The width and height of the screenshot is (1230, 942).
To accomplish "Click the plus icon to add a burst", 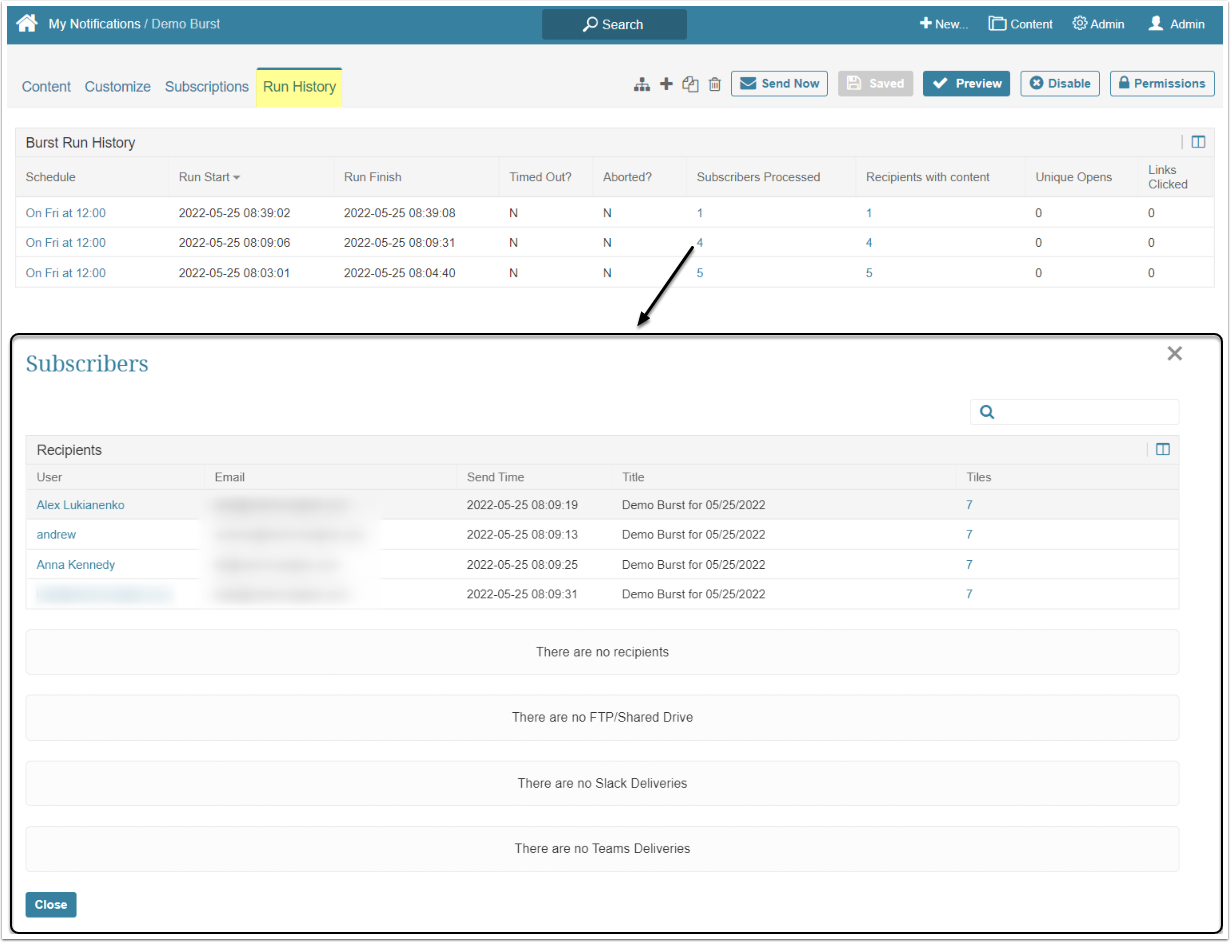I will pyautogui.click(x=666, y=84).
